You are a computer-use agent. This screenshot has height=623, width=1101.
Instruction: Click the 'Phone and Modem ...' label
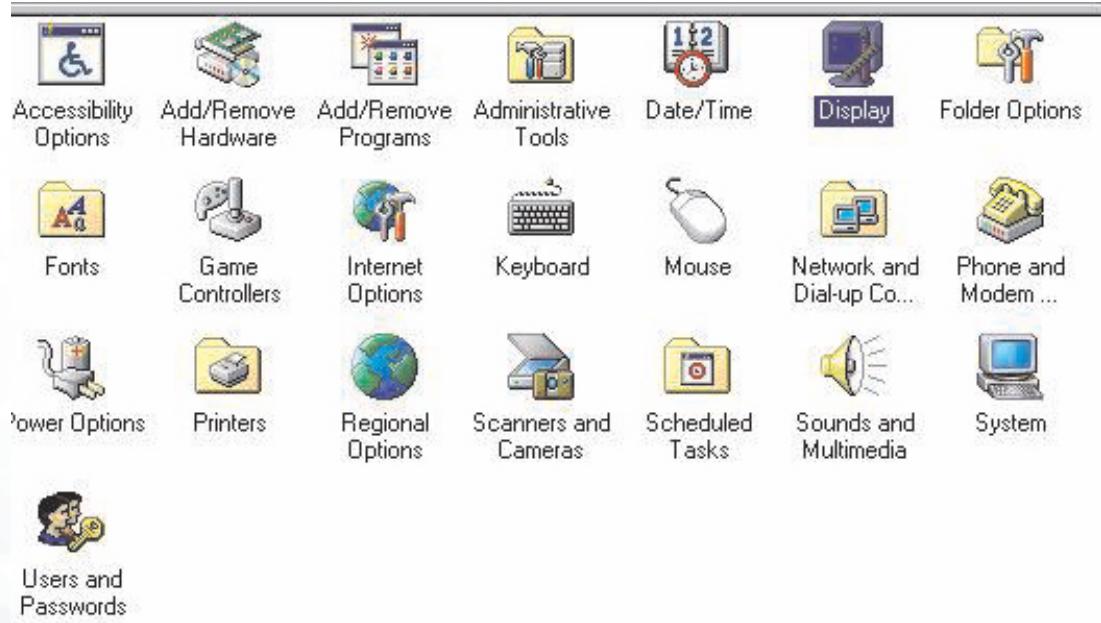pos(1010,280)
